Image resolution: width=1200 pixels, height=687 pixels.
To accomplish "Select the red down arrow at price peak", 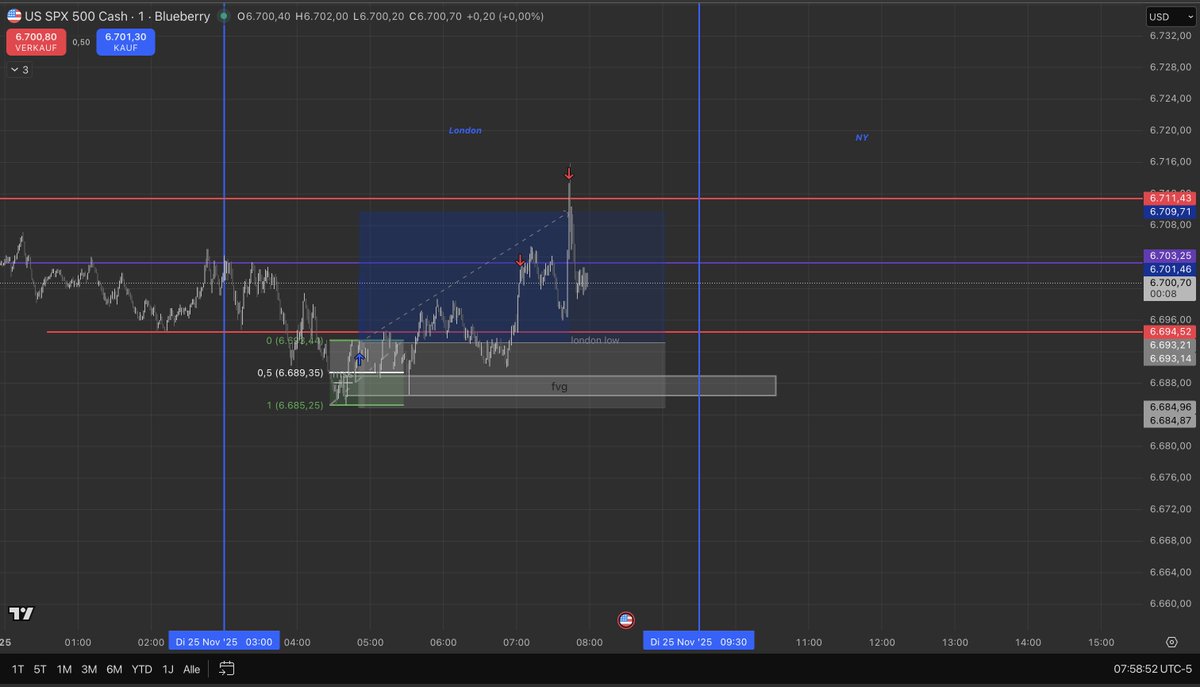I will (x=569, y=174).
